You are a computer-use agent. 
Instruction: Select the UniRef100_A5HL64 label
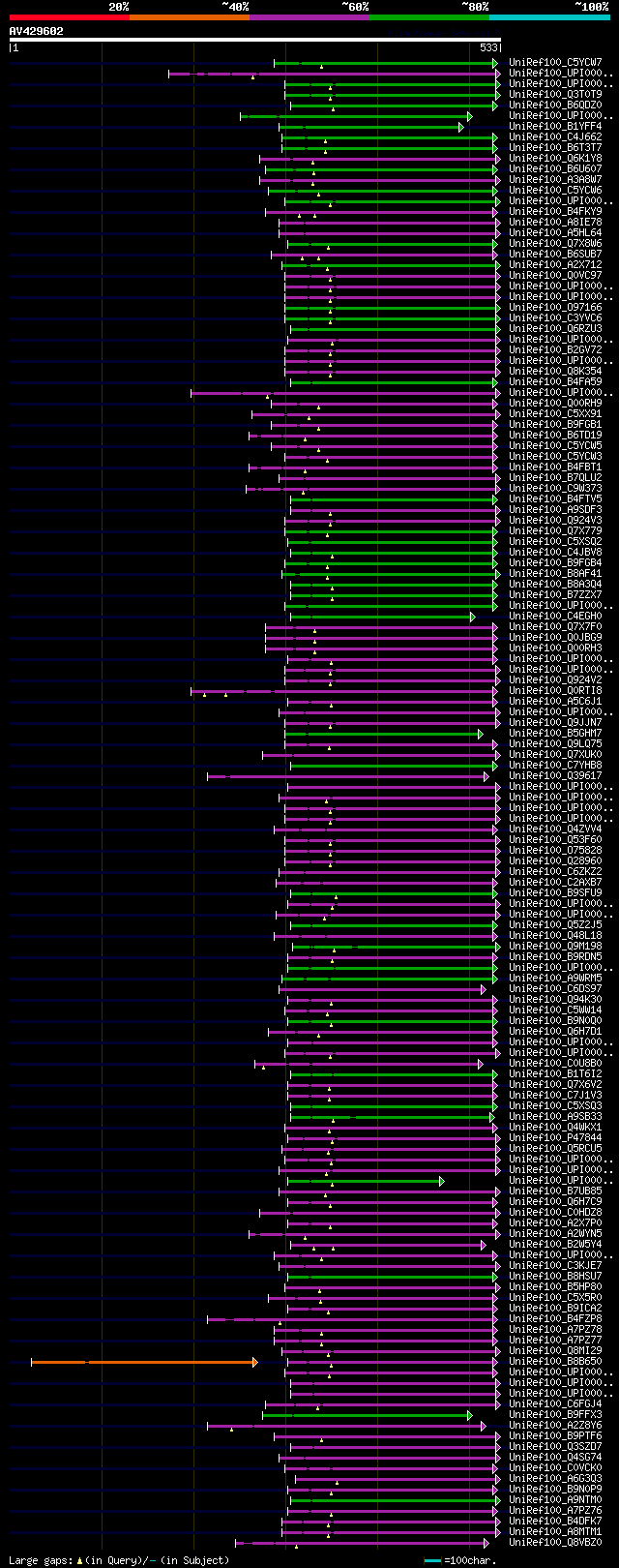tap(555, 232)
